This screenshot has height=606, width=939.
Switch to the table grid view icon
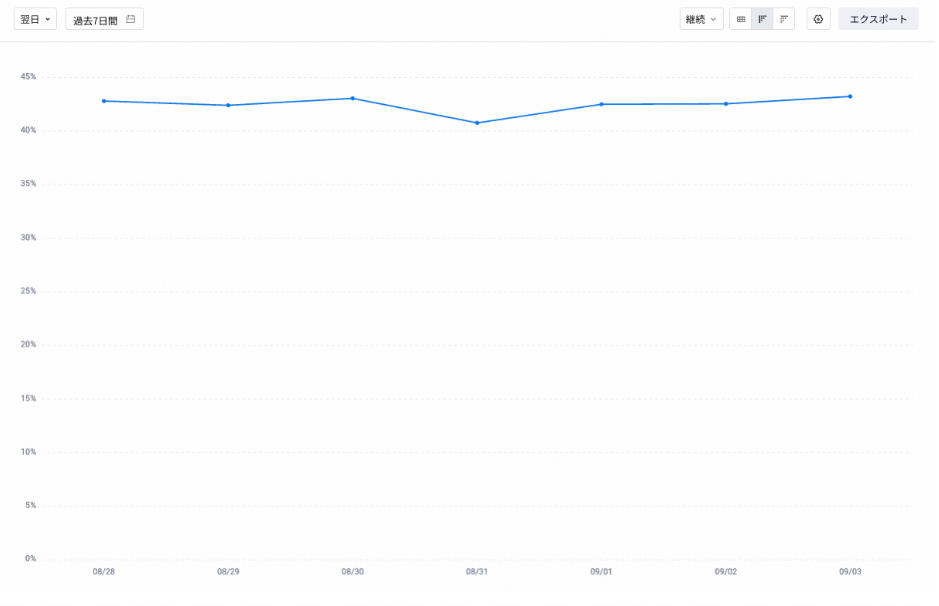pyautogui.click(x=741, y=19)
